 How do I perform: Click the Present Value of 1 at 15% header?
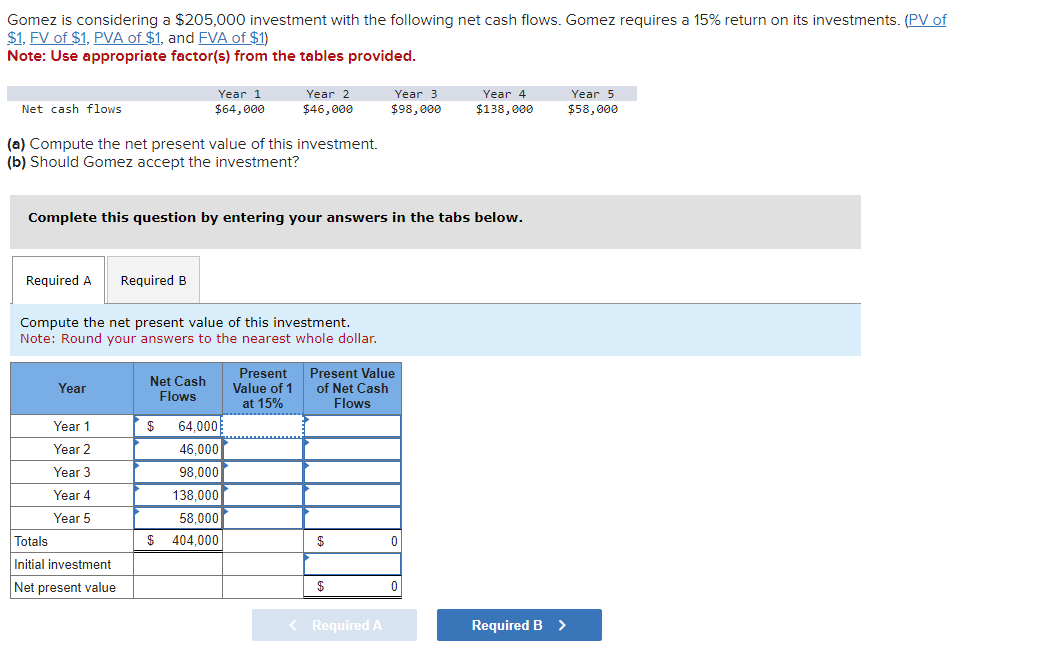pyautogui.click(x=263, y=389)
